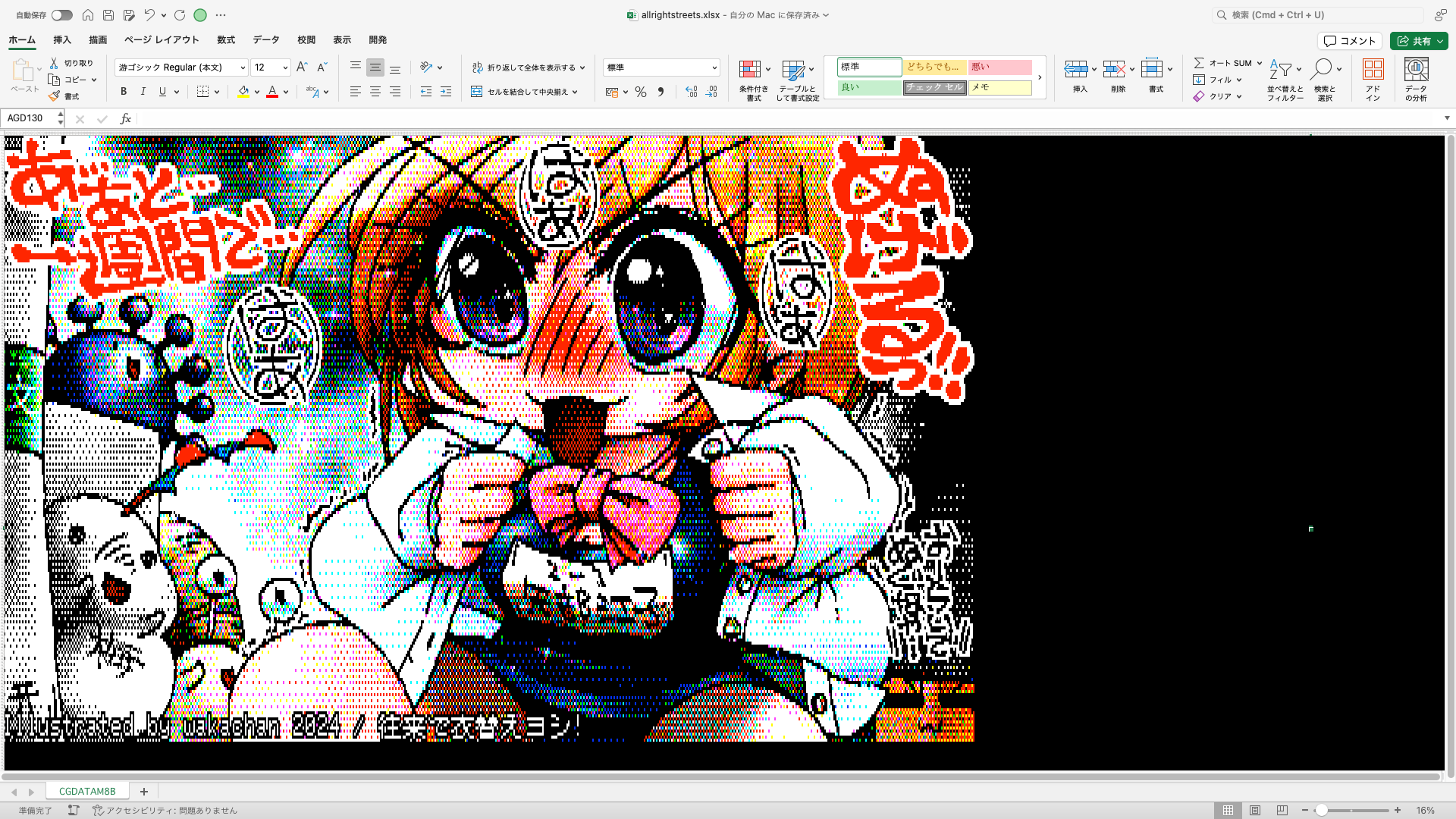Align text right

[394, 92]
